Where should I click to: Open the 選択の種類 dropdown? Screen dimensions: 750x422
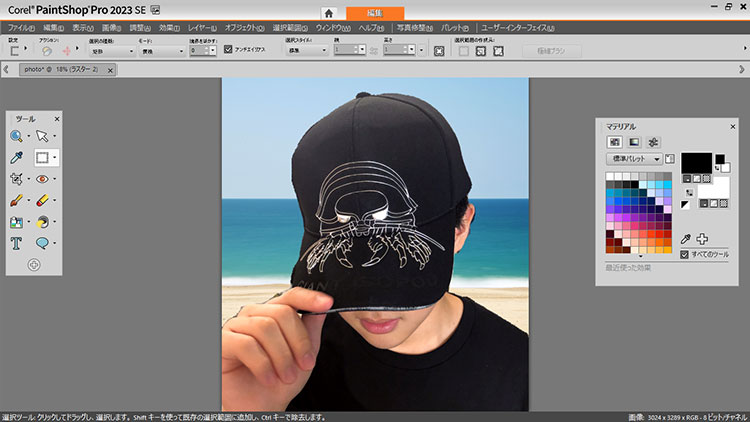pos(112,50)
